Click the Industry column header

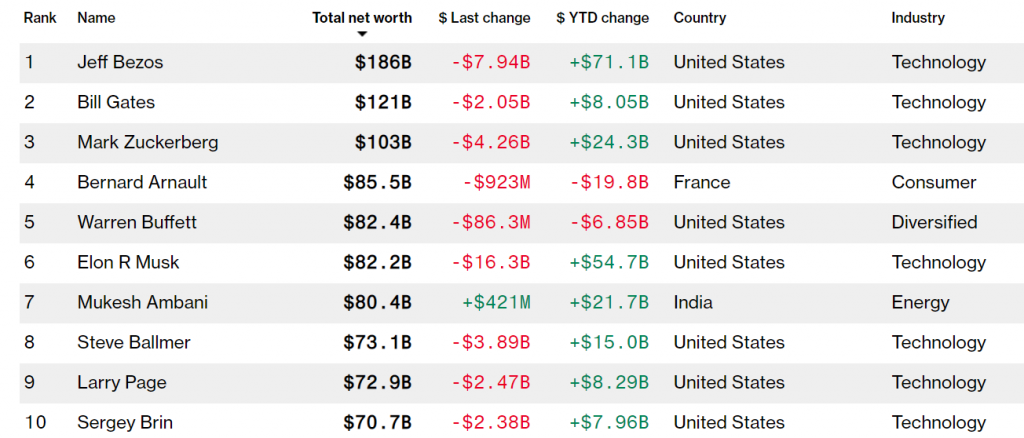point(918,18)
